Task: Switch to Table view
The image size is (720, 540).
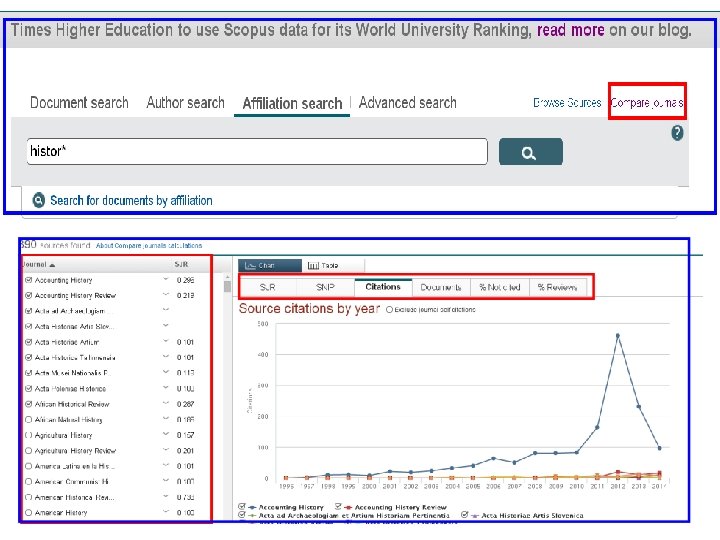Action: (323, 265)
